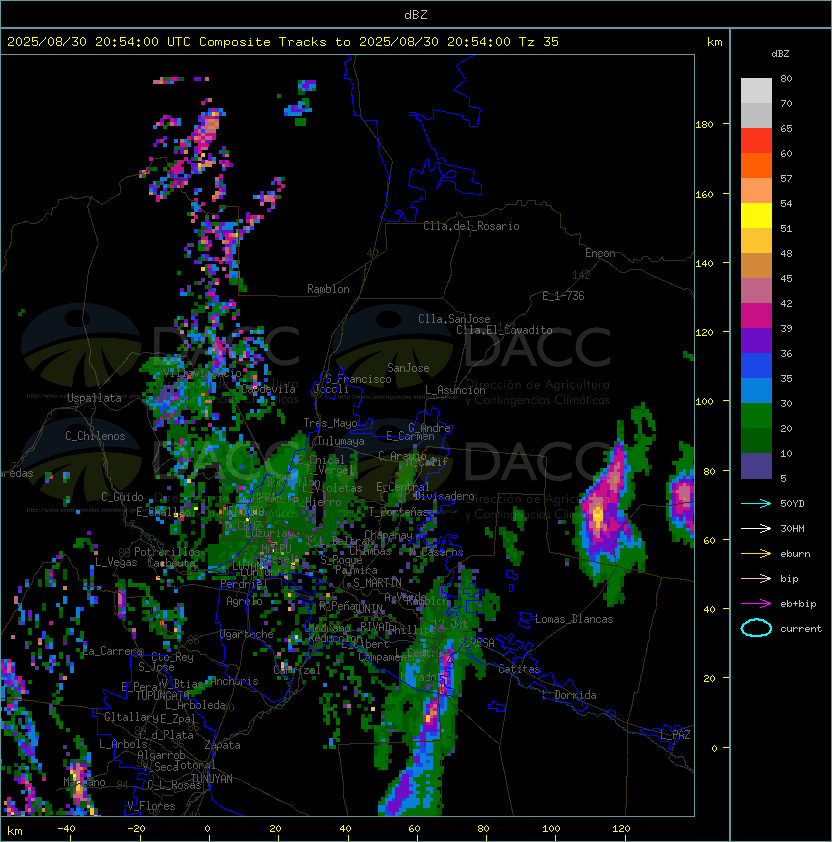The height and width of the screenshot is (842, 832).
Task: Click the Uspallata place label
Action: click(94, 398)
